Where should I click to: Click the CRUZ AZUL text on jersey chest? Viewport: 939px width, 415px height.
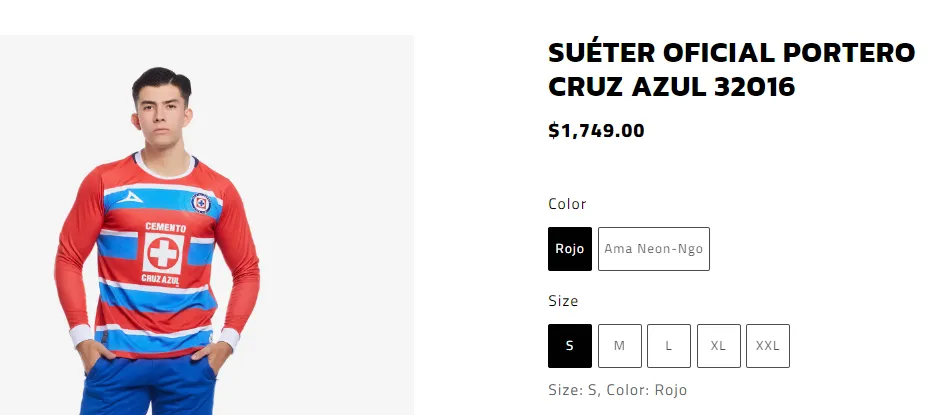[160, 278]
